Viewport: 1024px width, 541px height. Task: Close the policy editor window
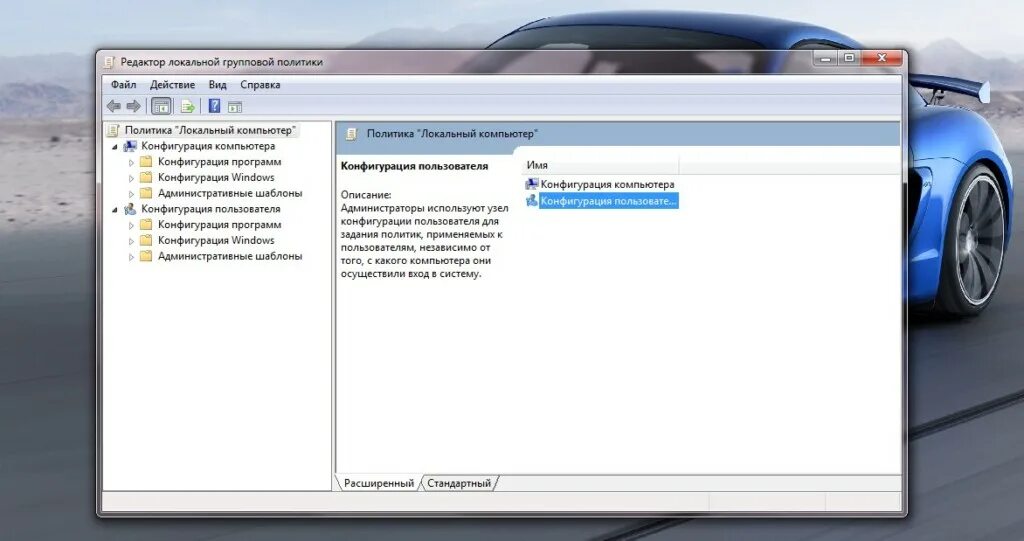(x=882, y=59)
